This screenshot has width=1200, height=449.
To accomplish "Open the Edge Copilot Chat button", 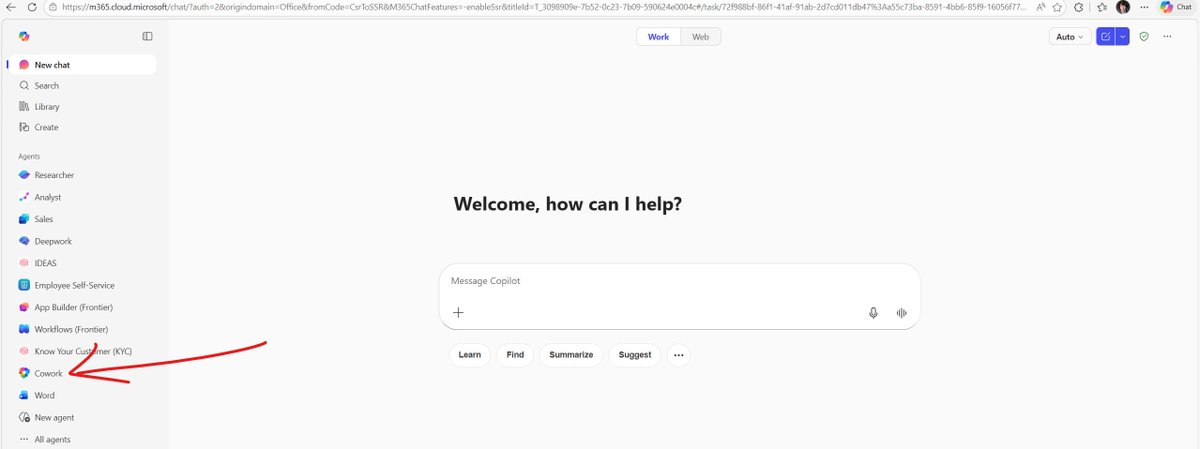I will point(1176,7).
